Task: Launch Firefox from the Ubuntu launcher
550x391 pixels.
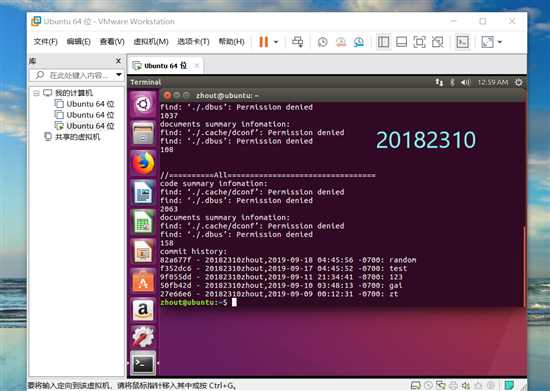Action: point(143,163)
